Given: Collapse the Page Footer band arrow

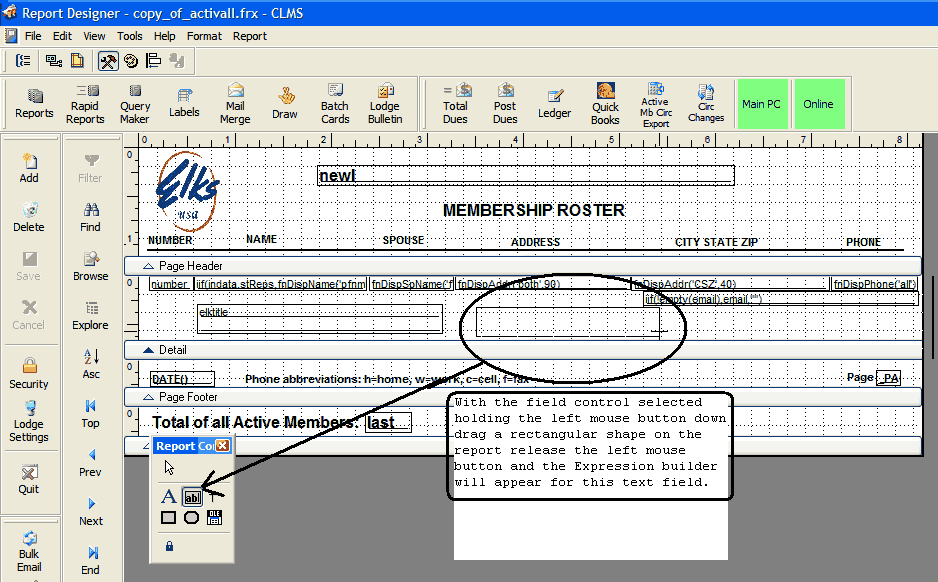Looking at the screenshot, I should pyautogui.click(x=149, y=397).
